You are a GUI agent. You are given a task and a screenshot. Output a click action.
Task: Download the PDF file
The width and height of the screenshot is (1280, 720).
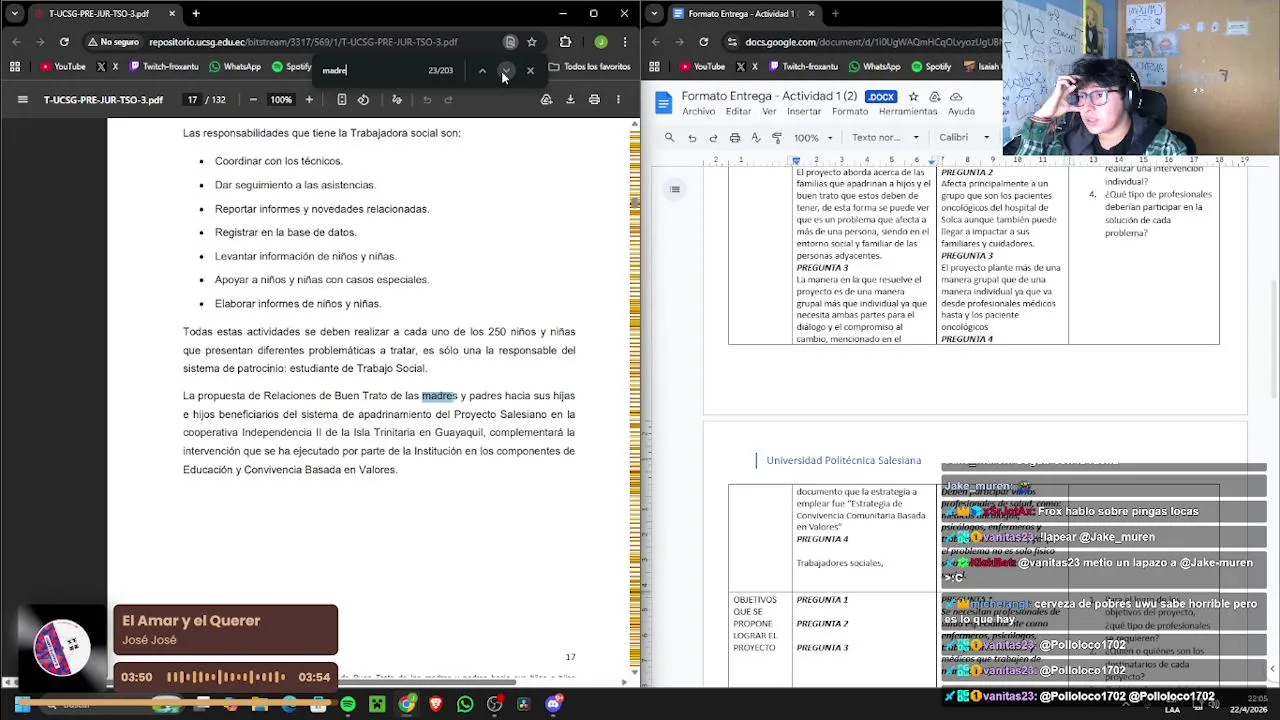[570, 100]
